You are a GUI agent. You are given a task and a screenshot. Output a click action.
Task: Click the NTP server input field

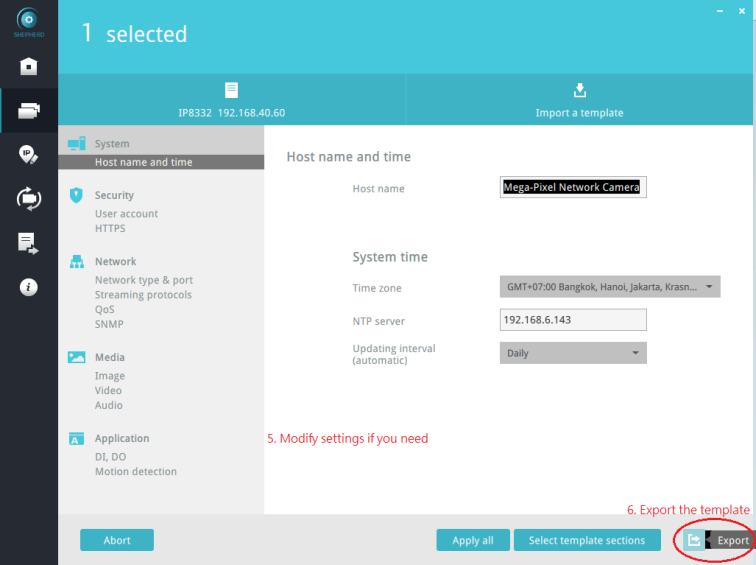pos(573,320)
